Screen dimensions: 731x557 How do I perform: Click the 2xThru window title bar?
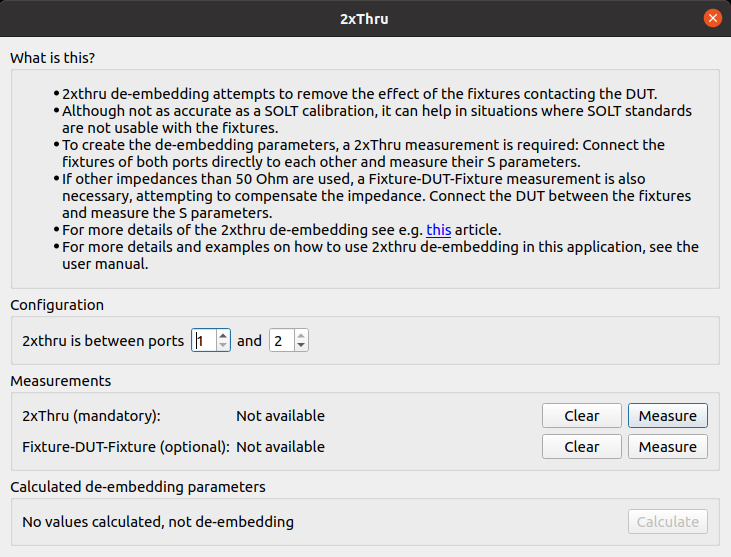(364, 19)
